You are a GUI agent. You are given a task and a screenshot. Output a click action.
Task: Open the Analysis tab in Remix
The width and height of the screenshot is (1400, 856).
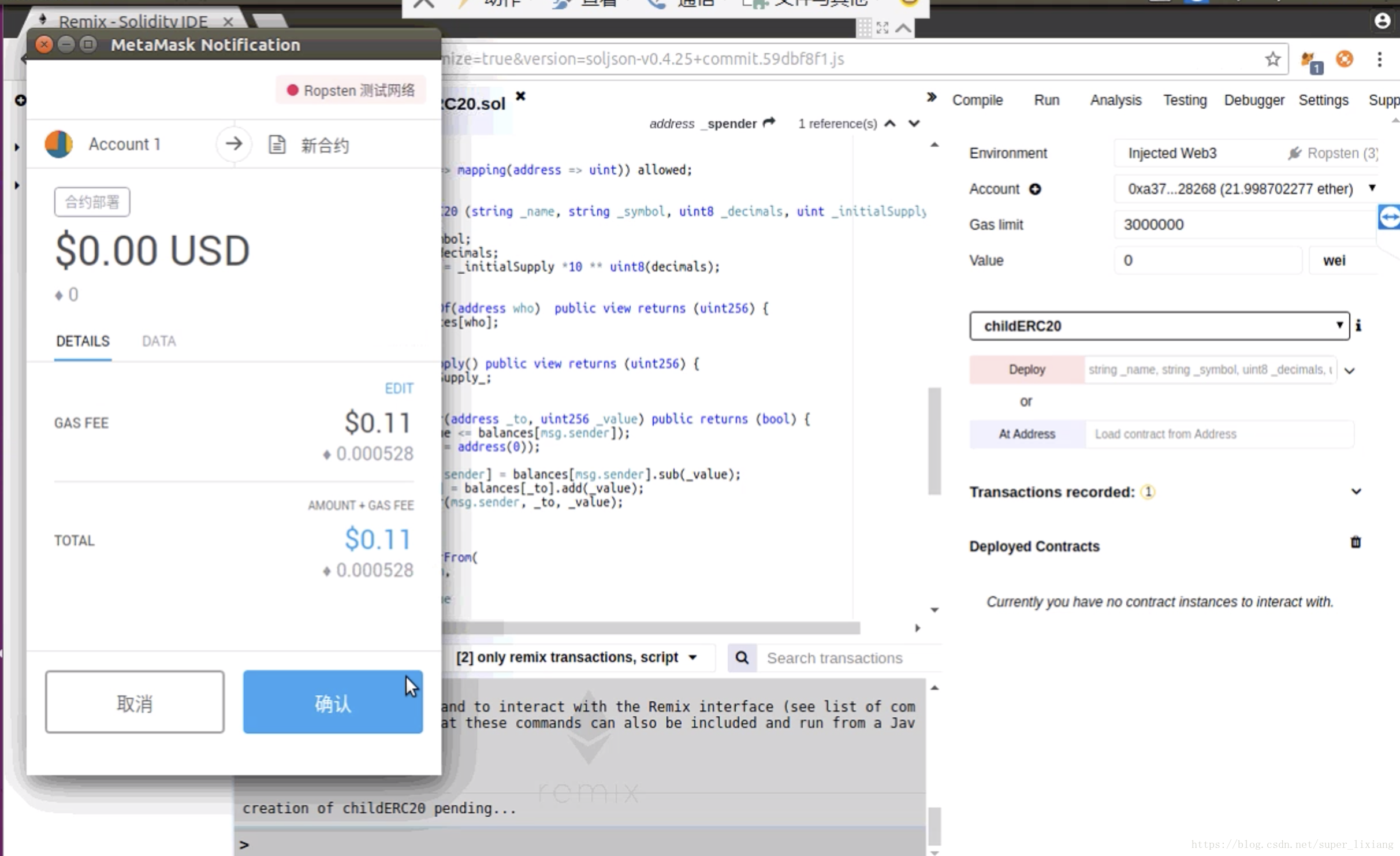1116,100
